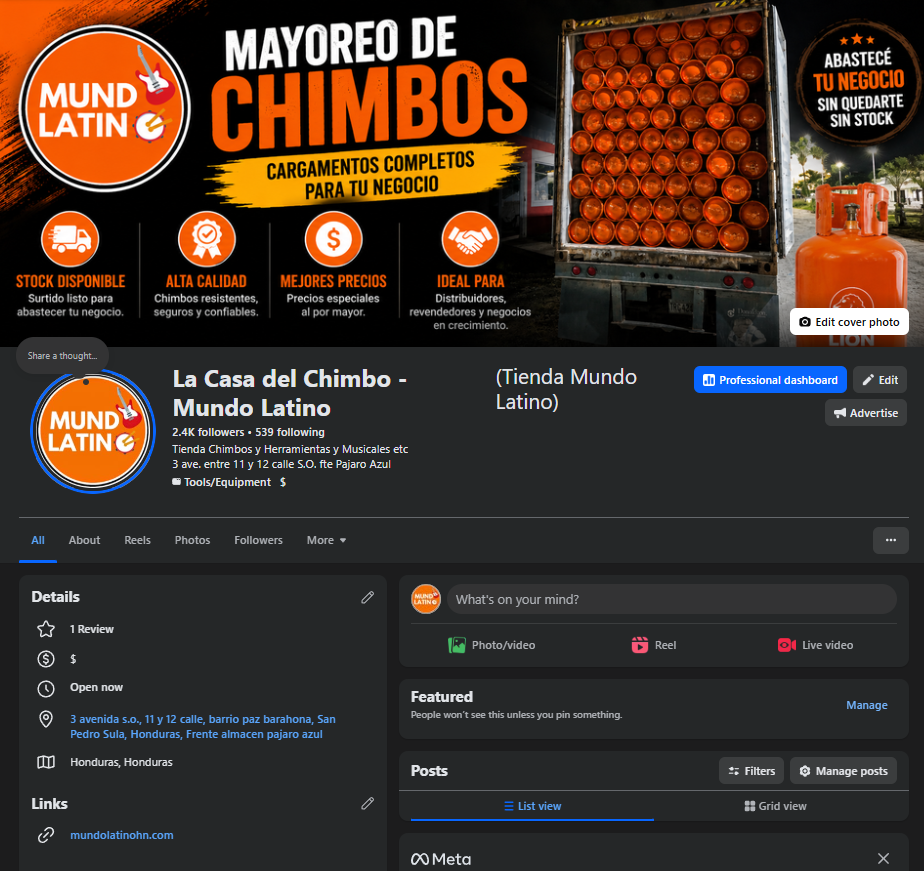This screenshot has height=871, width=924.
Task: Click the What's on your mind field
Action: (x=672, y=599)
